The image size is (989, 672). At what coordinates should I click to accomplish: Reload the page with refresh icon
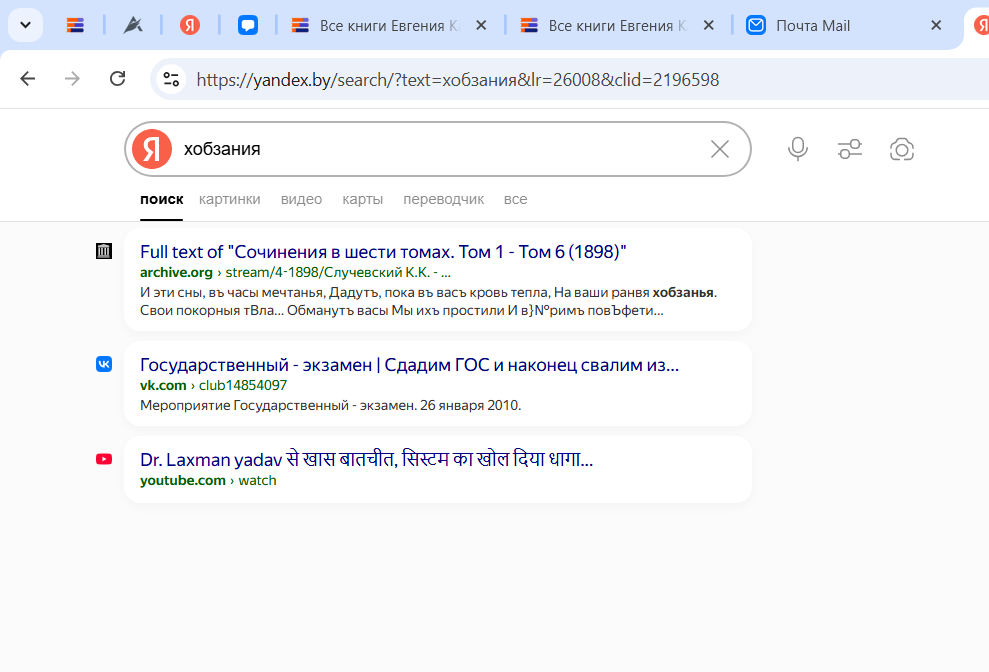(117, 79)
